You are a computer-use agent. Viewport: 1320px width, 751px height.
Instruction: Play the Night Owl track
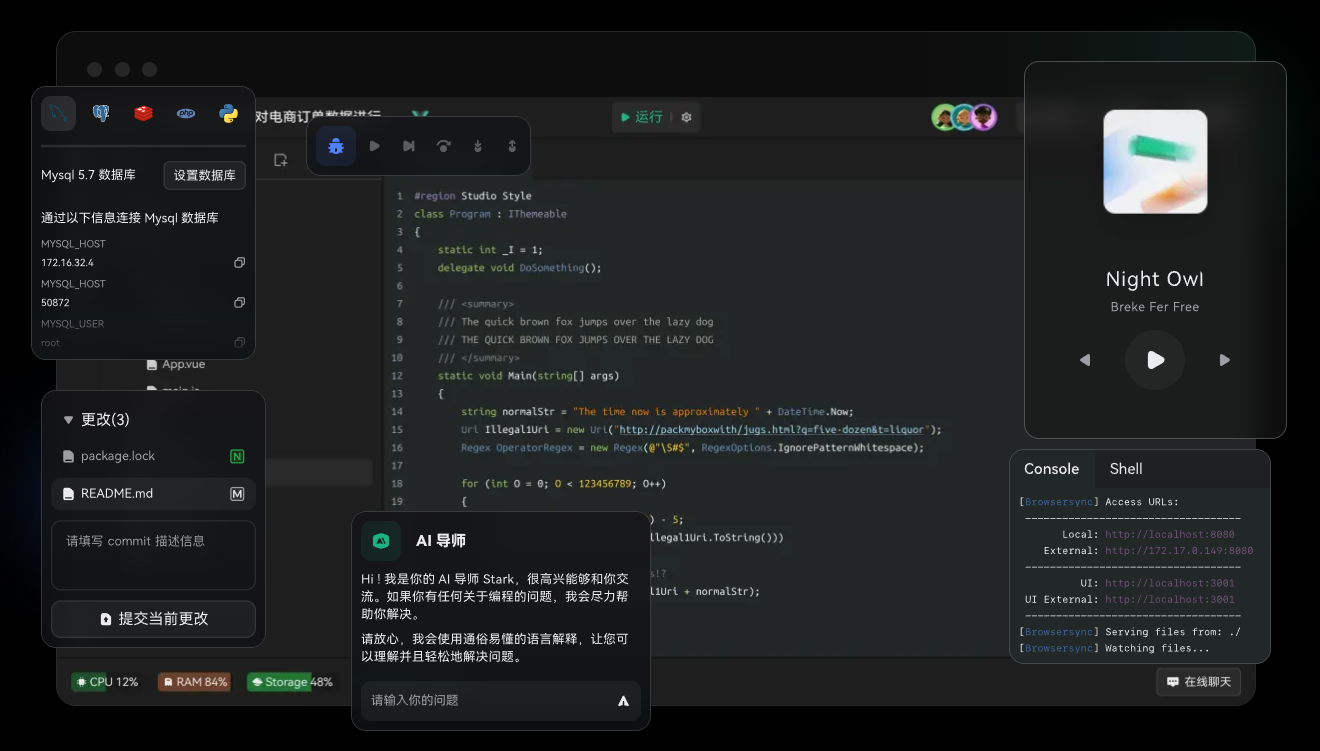[1155, 360]
